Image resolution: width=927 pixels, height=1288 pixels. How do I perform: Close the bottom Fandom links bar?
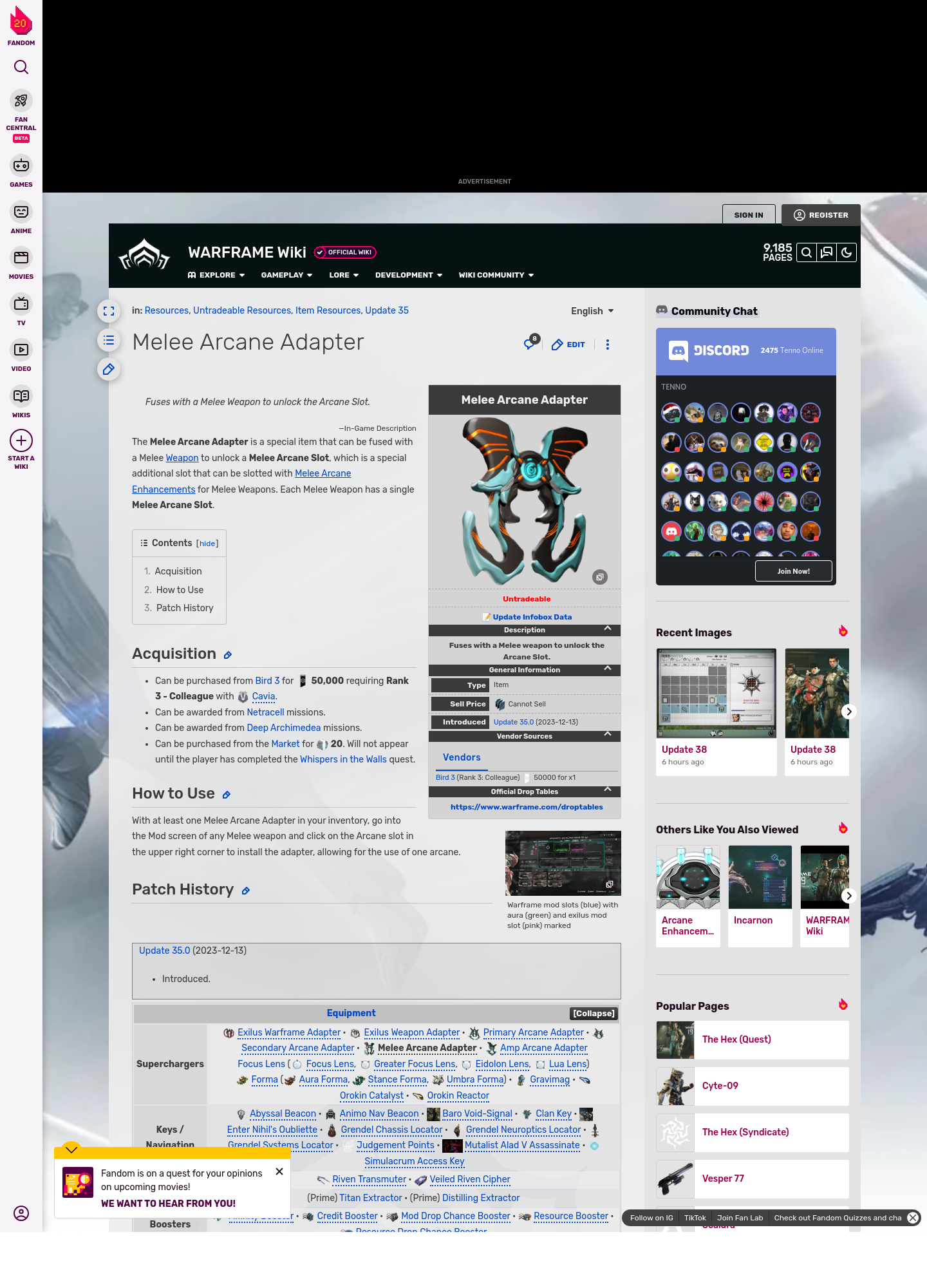[913, 1218]
